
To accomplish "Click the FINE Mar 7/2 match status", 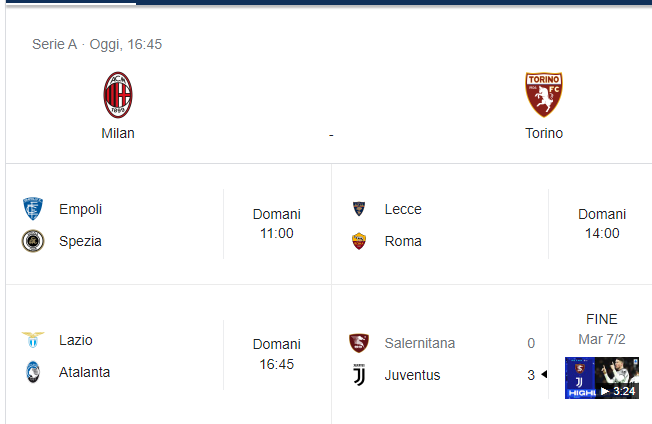I will coord(602,329).
